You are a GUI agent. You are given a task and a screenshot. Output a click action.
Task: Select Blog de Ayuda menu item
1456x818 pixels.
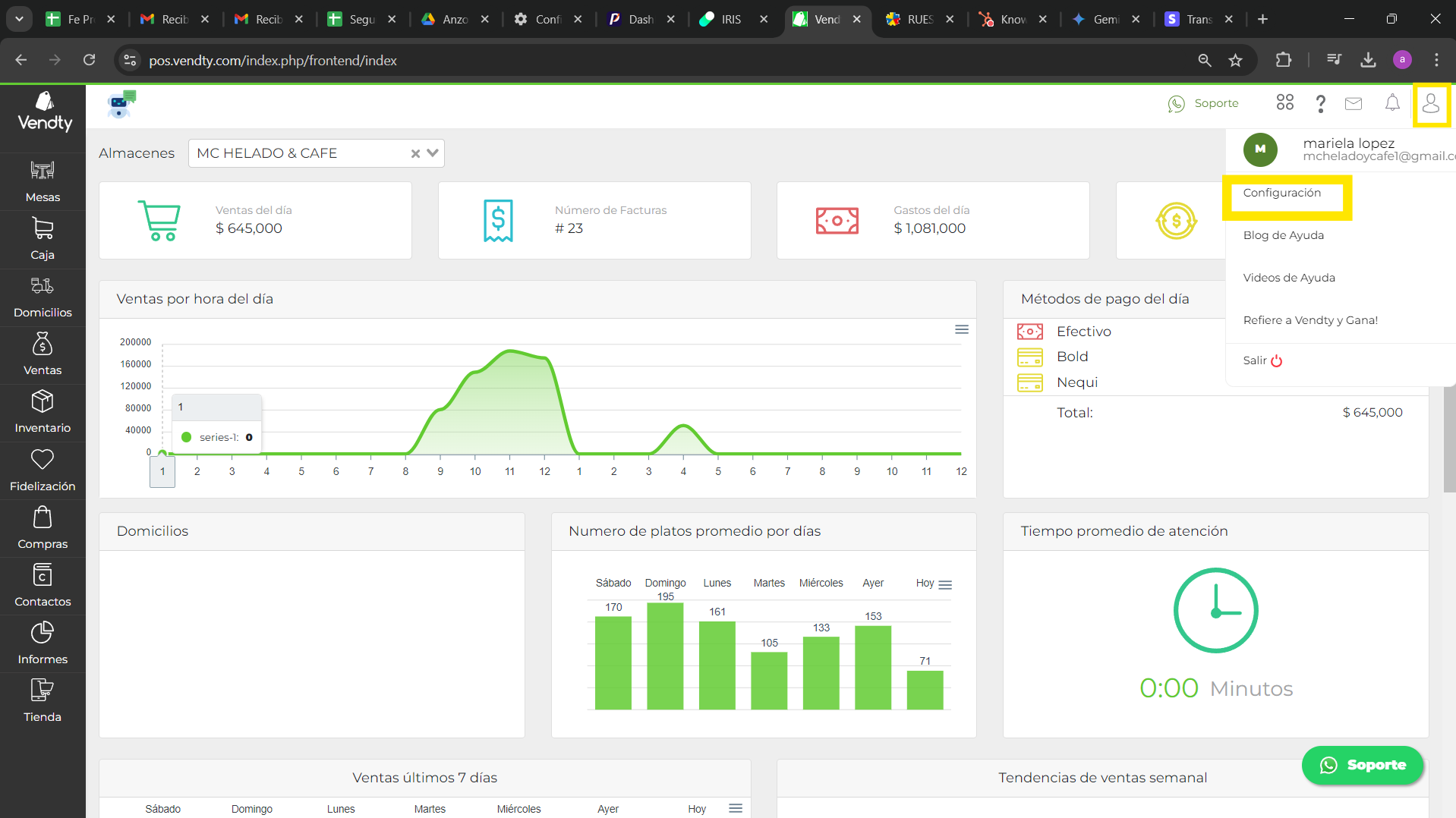1284,235
